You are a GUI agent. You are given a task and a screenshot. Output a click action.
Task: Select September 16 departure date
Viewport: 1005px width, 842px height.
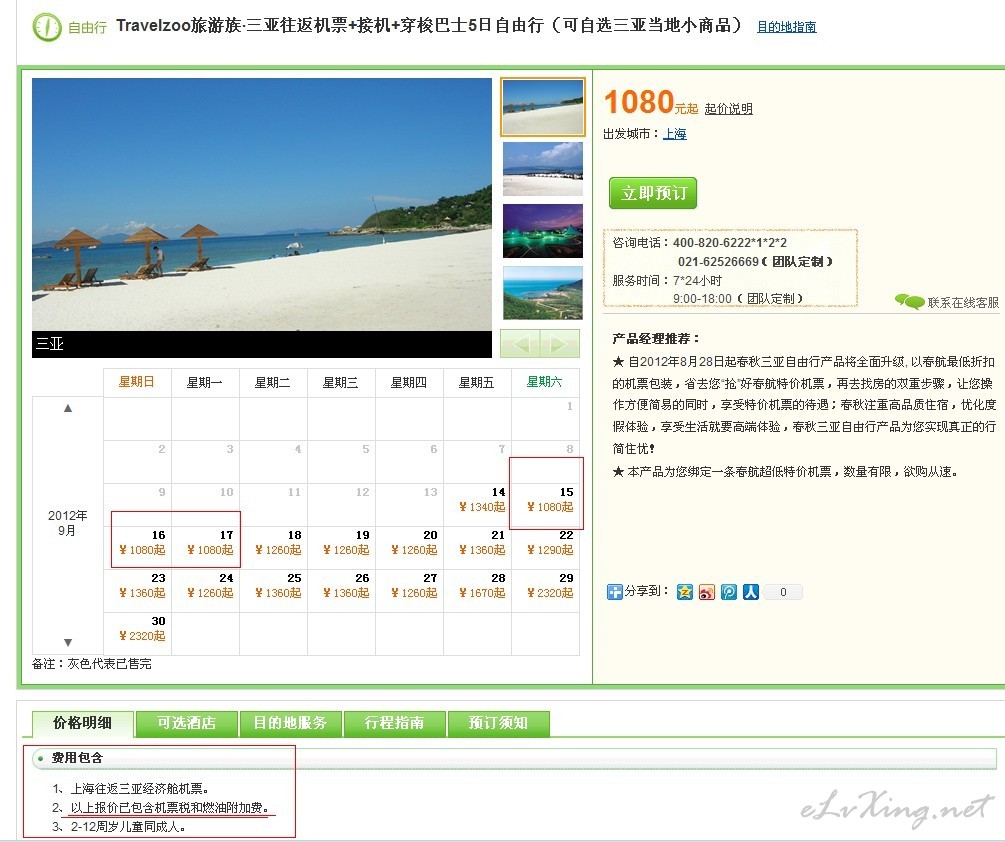click(x=138, y=548)
